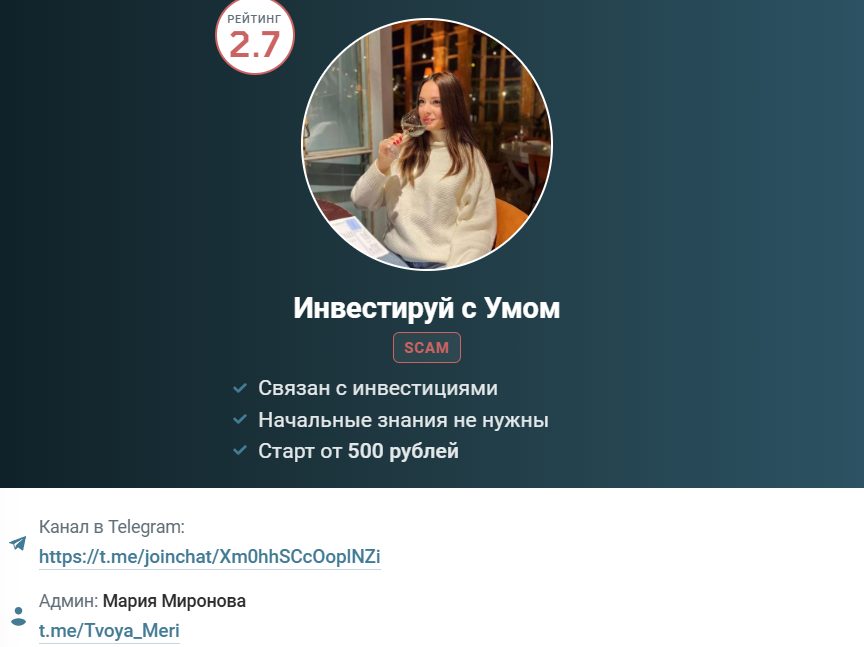Click the bold 500 рублей amount
Viewport: 864px width, 647px height.
[x=403, y=451]
